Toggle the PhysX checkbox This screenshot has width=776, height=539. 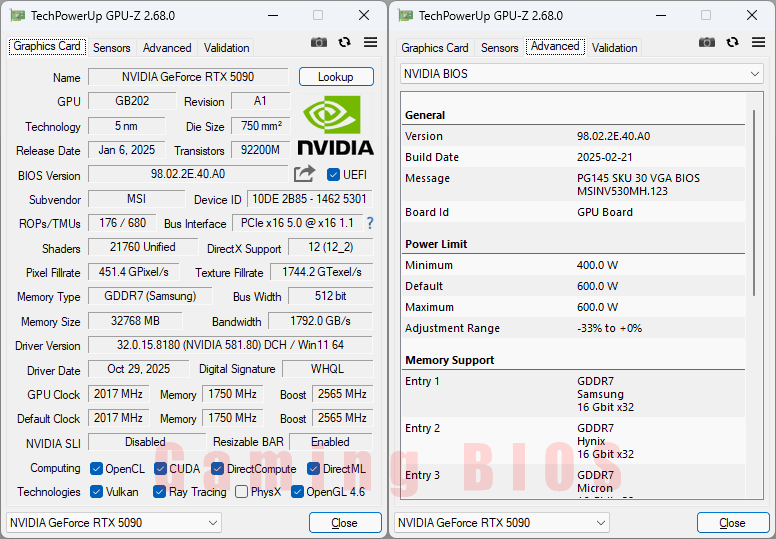point(242,492)
